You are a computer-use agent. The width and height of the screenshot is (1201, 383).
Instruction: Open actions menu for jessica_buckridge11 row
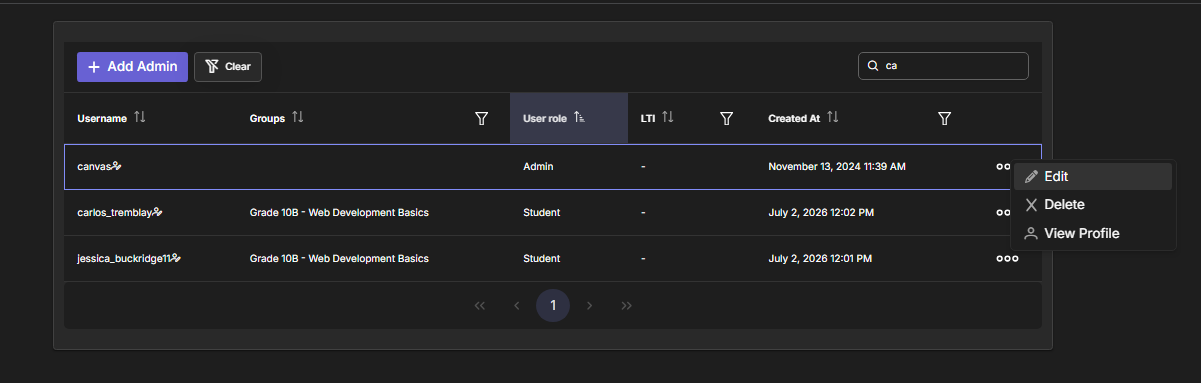click(1007, 258)
